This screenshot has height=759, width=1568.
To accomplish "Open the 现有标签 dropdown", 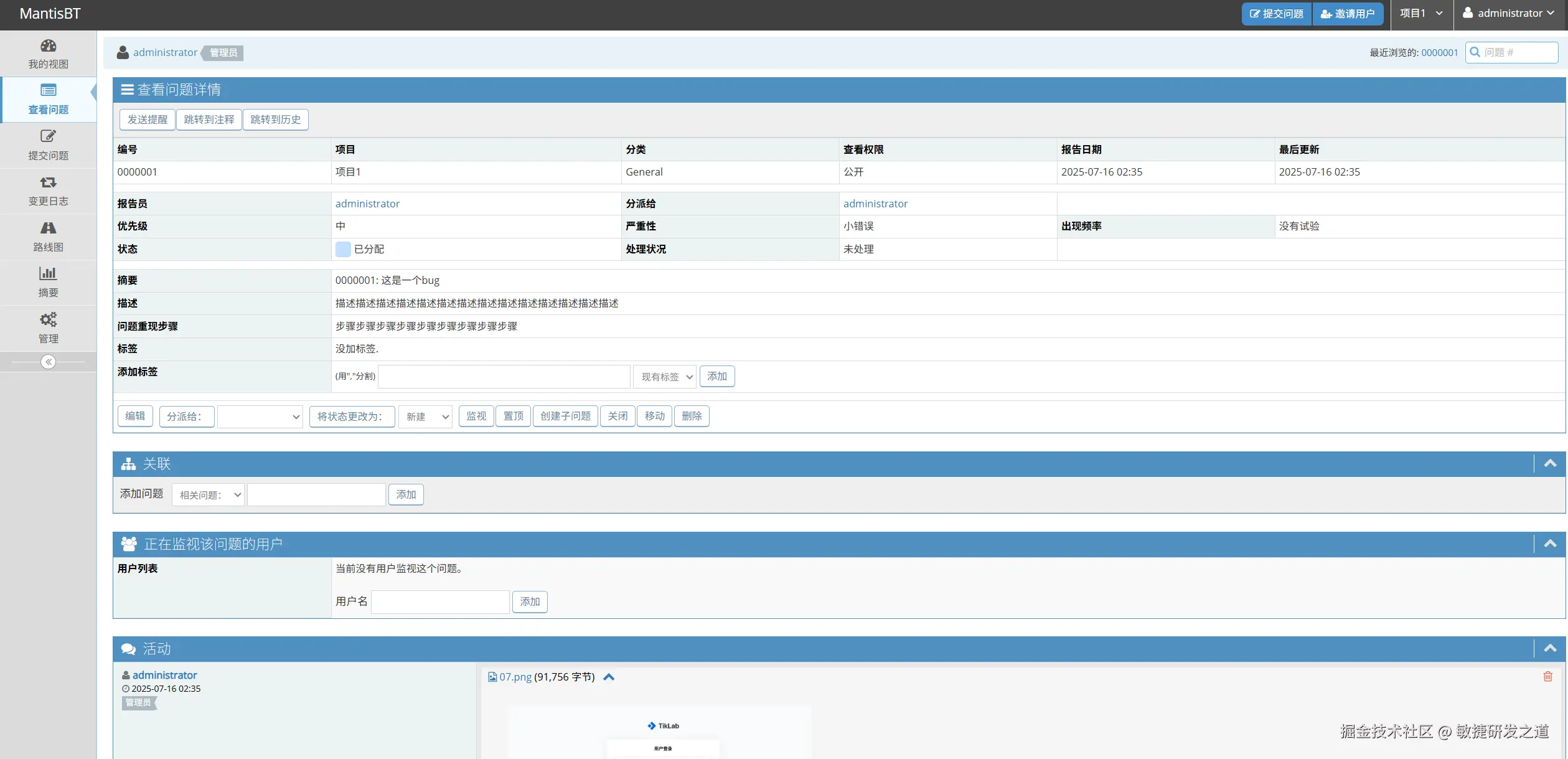I will click(664, 377).
